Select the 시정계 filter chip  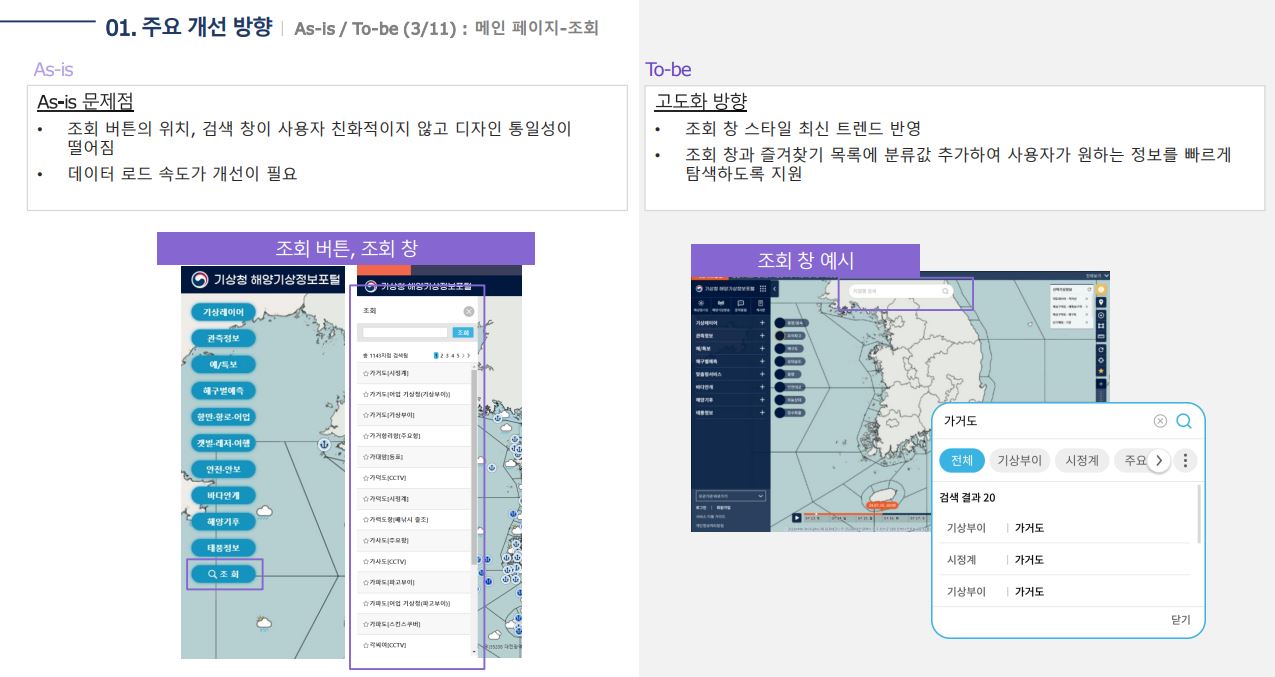(x=1081, y=461)
